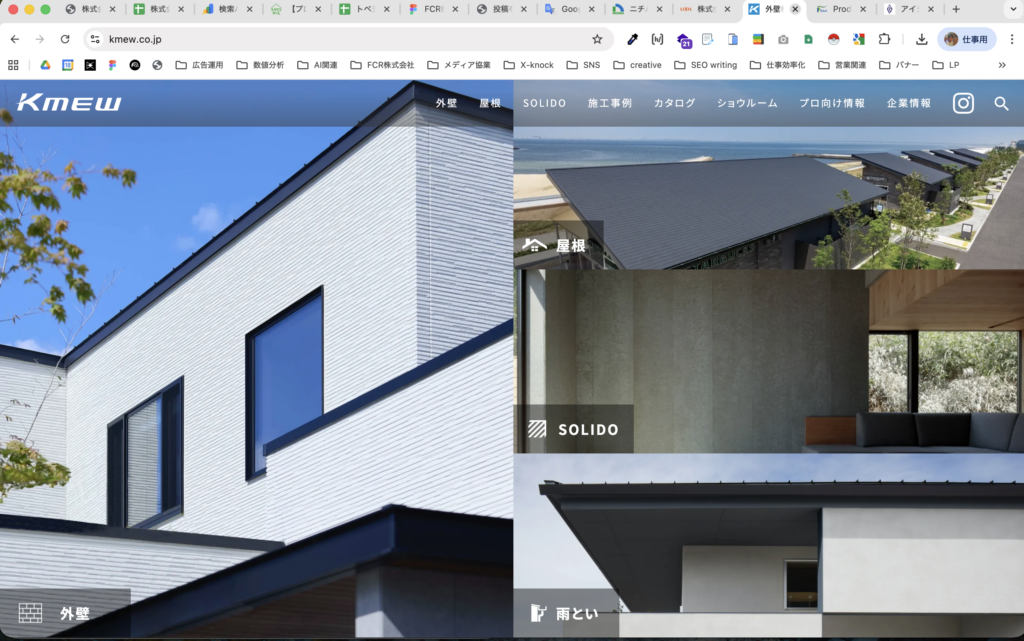The height and width of the screenshot is (641, 1024).
Task: Click the Kmew logo
Action: (x=69, y=103)
